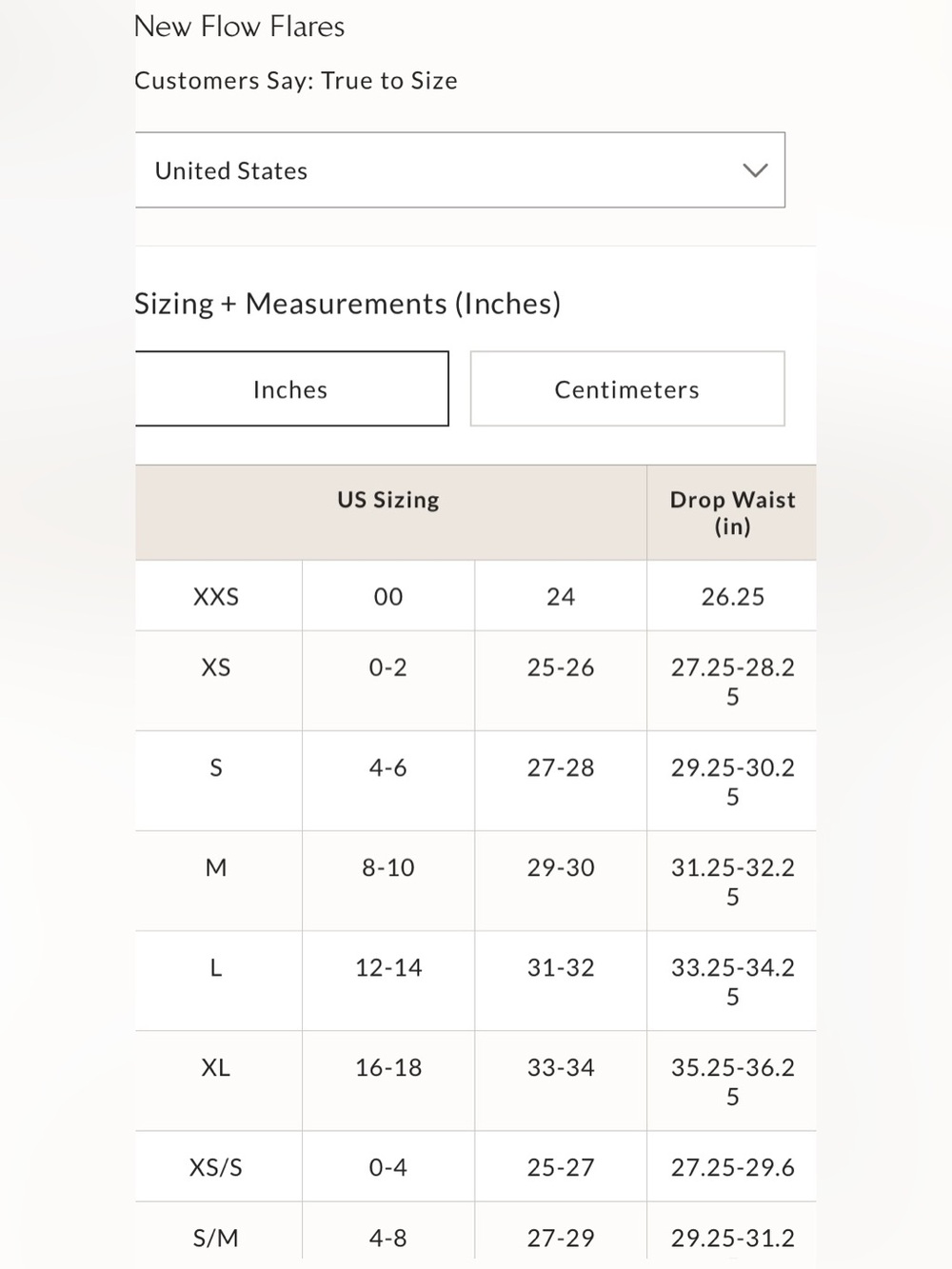Open the United States country dropdown
This screenshot has width=952, height=1269.
pos(460,170)
